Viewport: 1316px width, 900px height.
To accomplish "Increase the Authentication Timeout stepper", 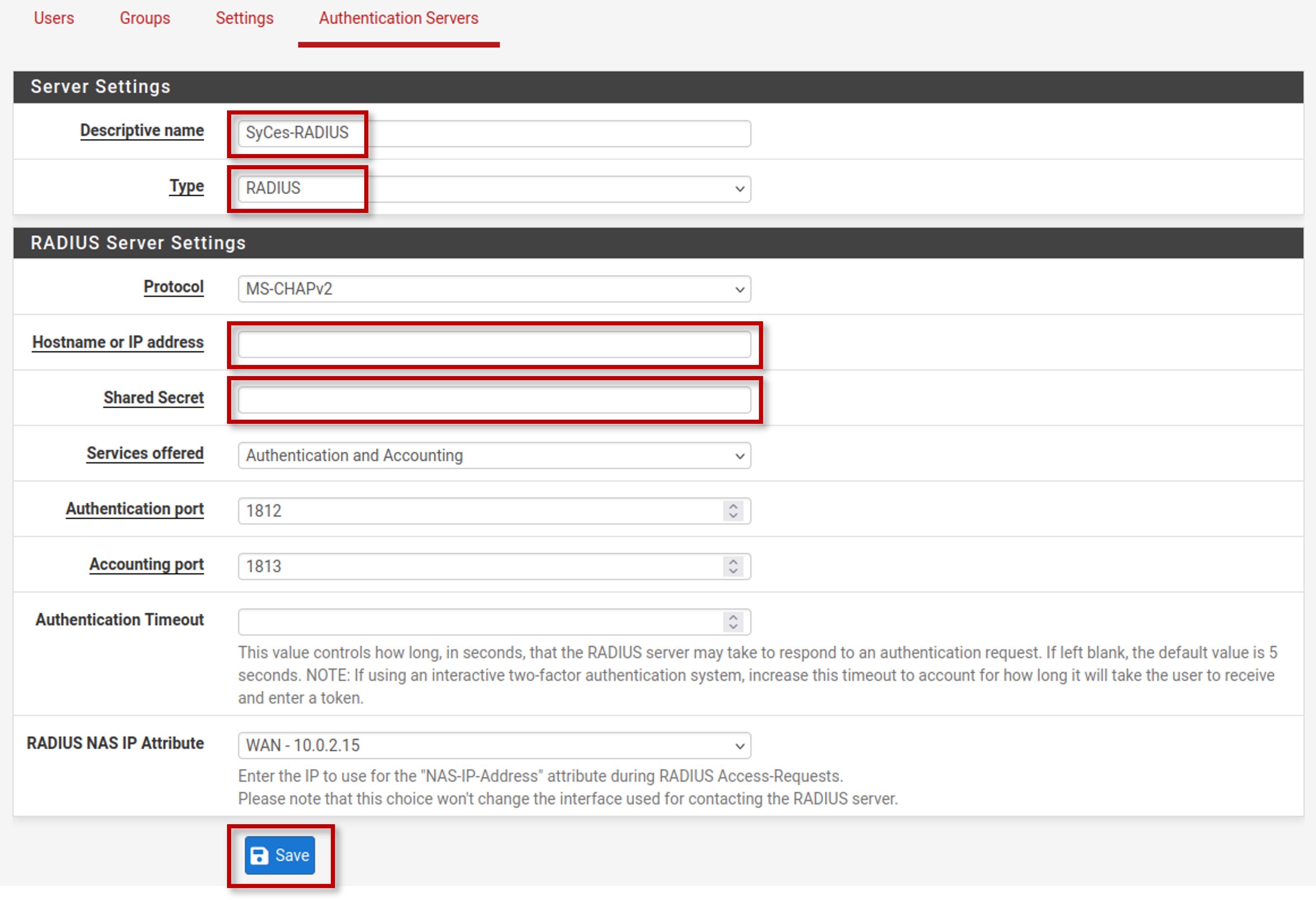I will [733, 617].
